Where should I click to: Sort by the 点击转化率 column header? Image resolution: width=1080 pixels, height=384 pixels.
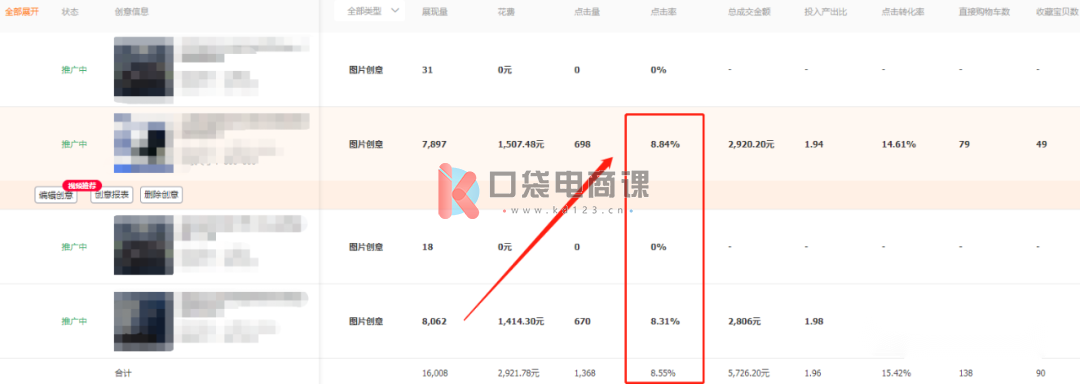(903, 12)
